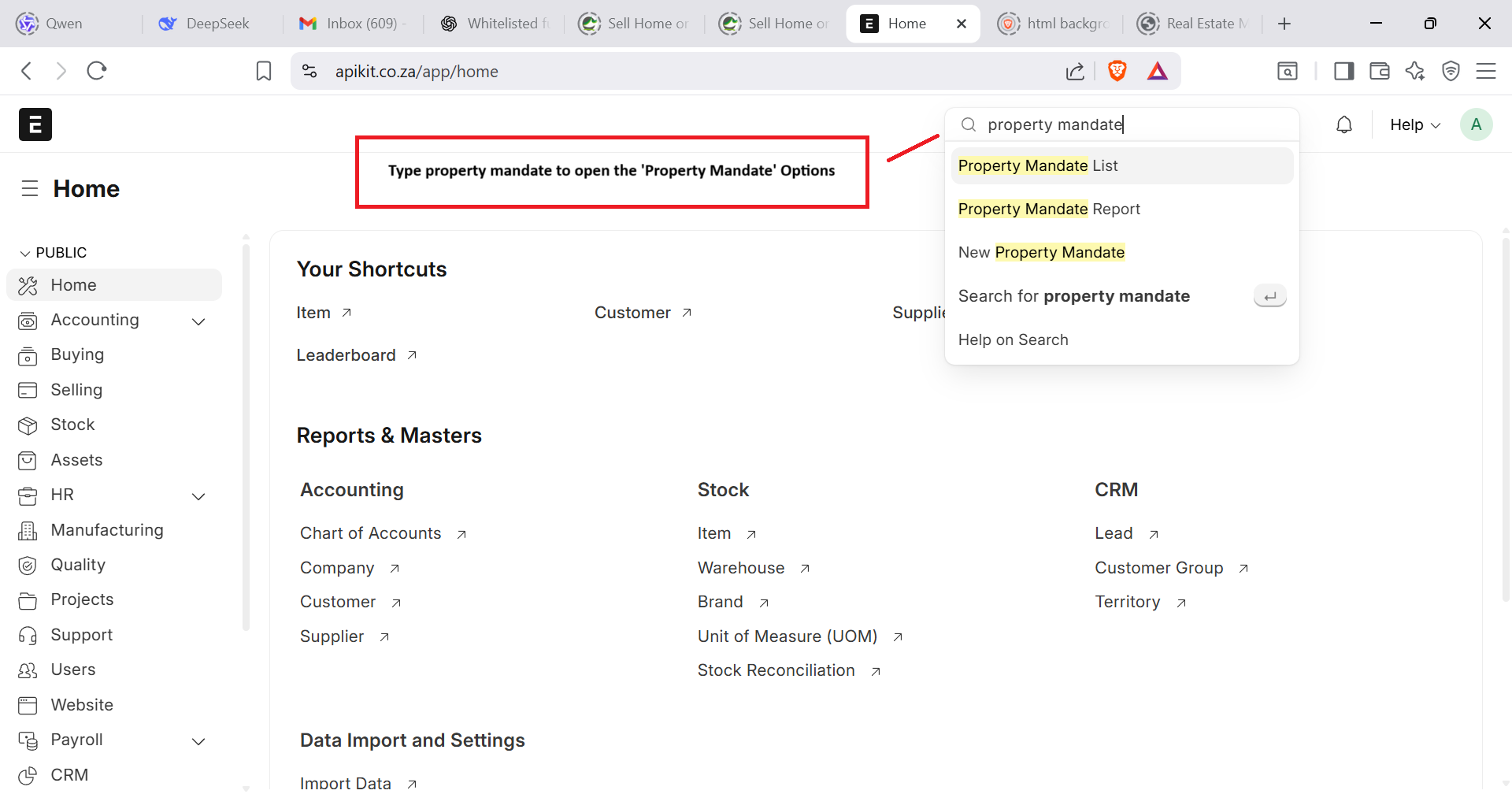Click the Brave Shields icon
The height and width of the screenshot is (794, 1512).
tap(1117, 71)
